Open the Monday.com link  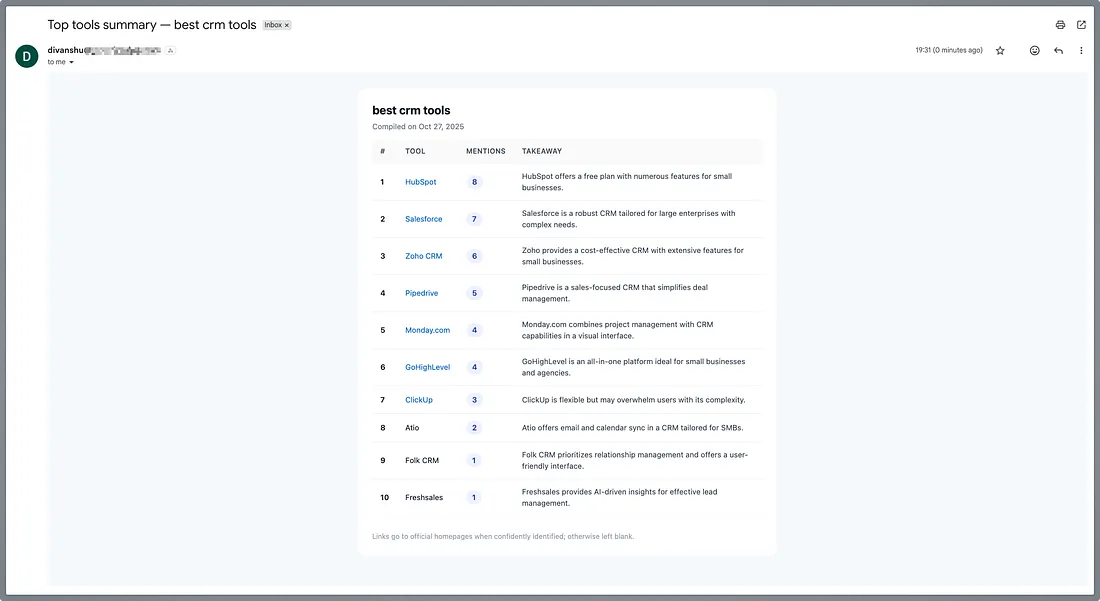(x=427, y=330)
